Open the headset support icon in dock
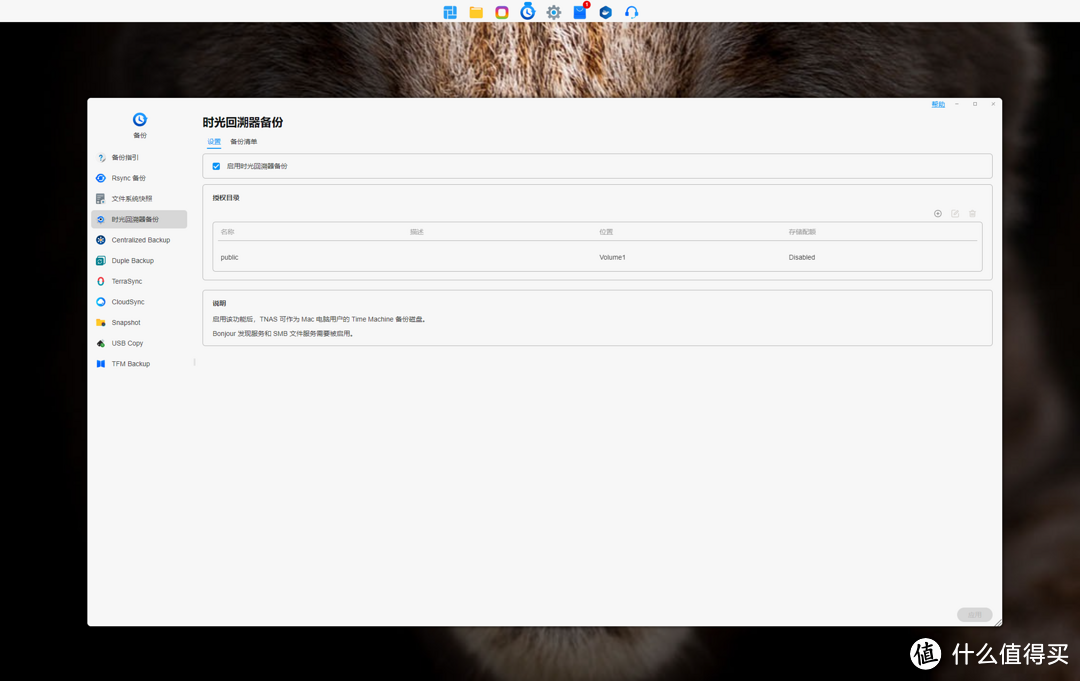The width and height of the screenshot is (1080, 681). tap(631, 12)
